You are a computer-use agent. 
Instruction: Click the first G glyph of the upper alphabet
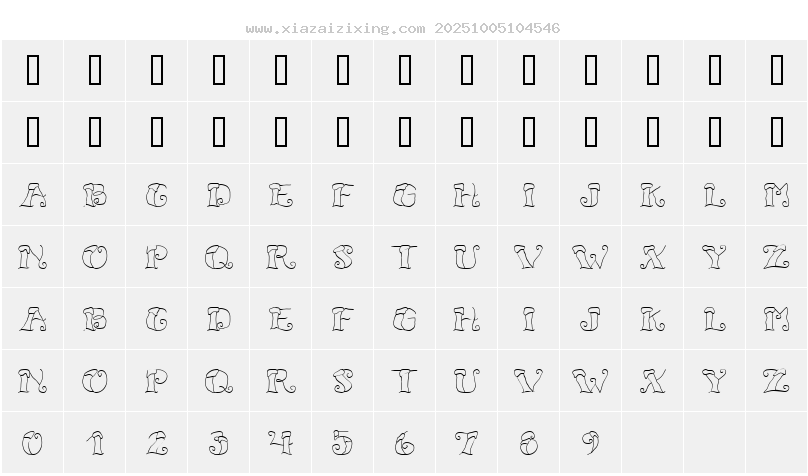(x=157, y=195)
